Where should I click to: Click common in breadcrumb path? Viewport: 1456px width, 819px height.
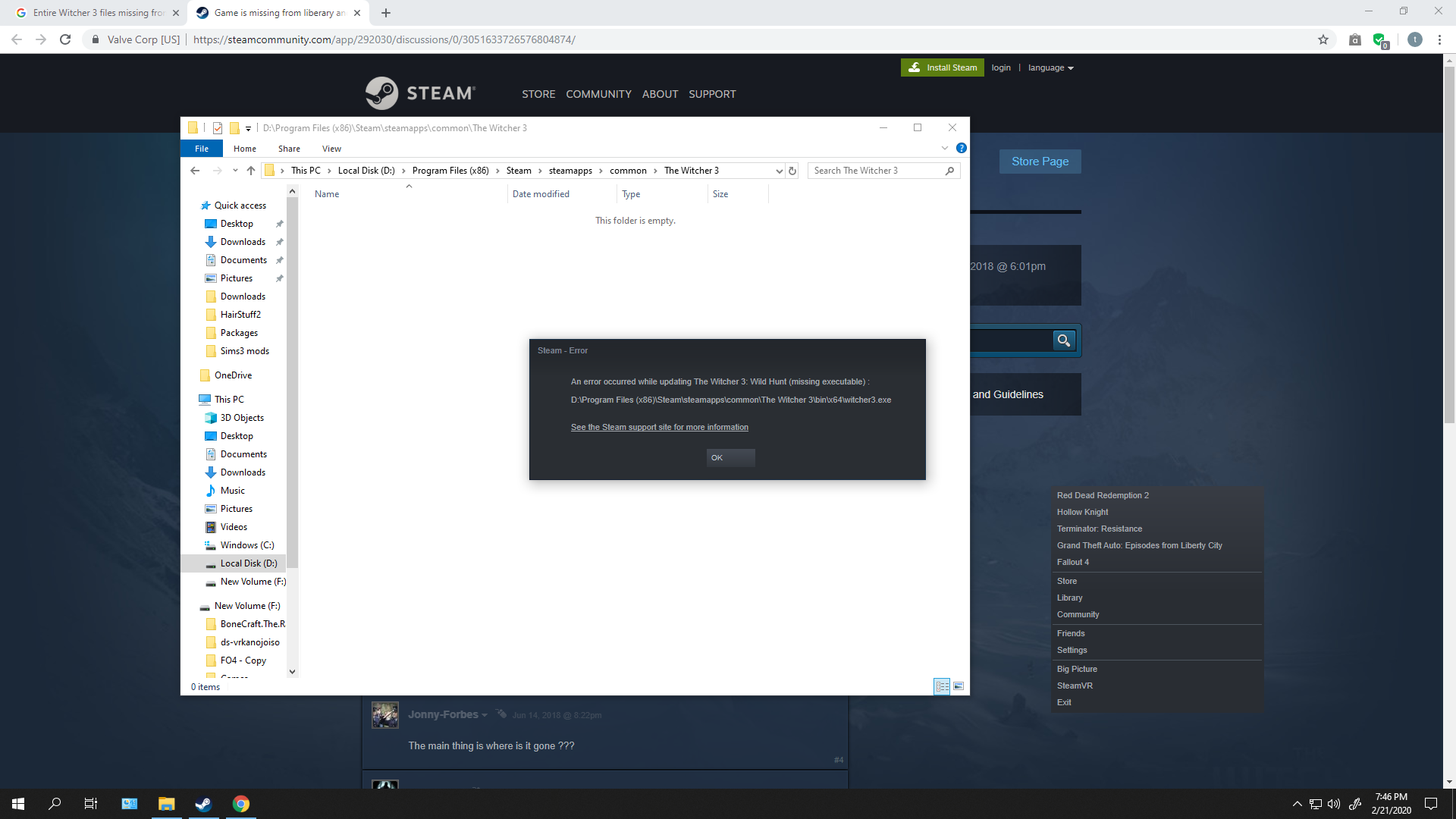[628, 171]
